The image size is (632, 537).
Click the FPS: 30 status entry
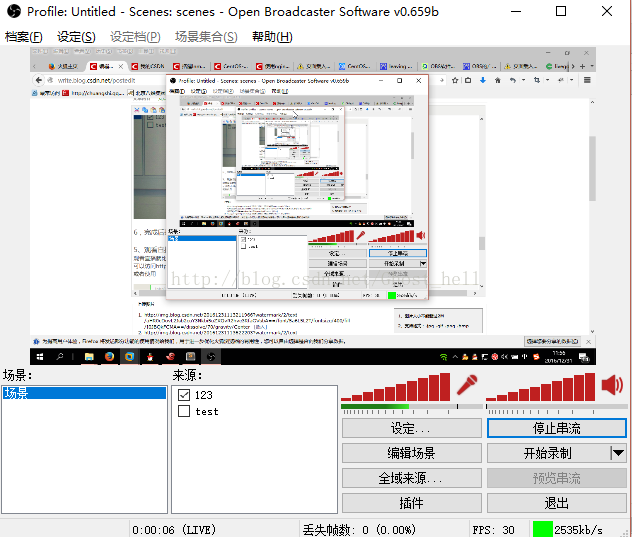tap(493, 529)
